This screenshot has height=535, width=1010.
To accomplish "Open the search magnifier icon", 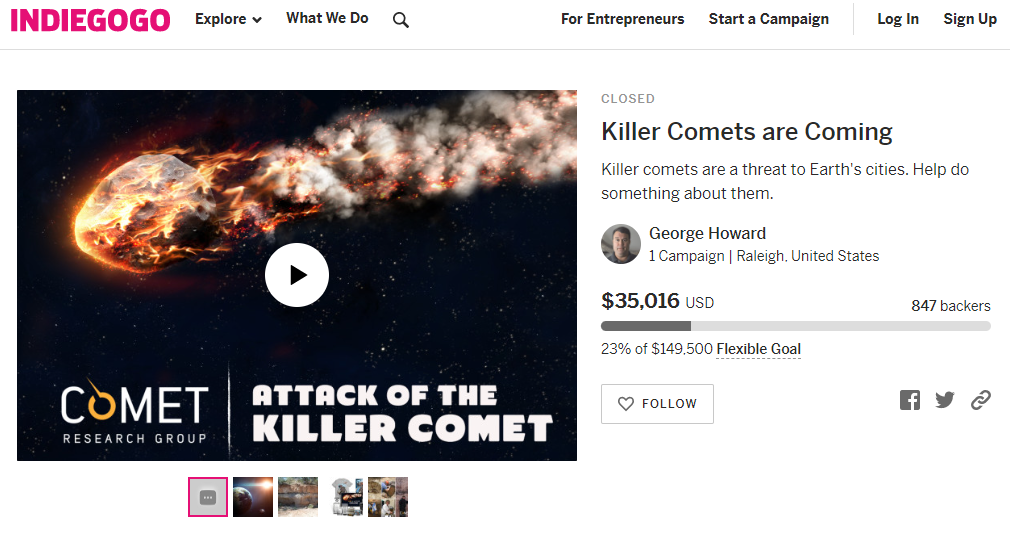I will (401, 20).
